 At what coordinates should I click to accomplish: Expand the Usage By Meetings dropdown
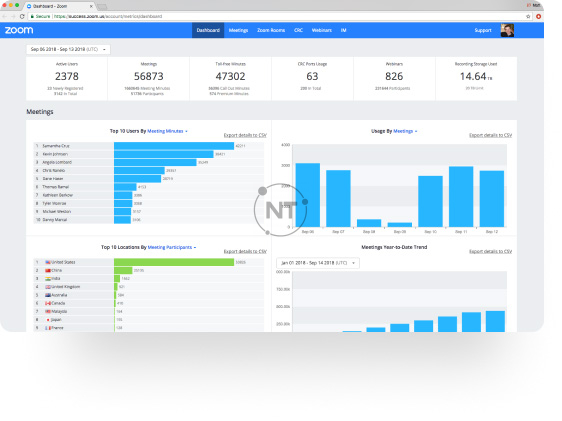pyautogui.click(x=405, y=131)
